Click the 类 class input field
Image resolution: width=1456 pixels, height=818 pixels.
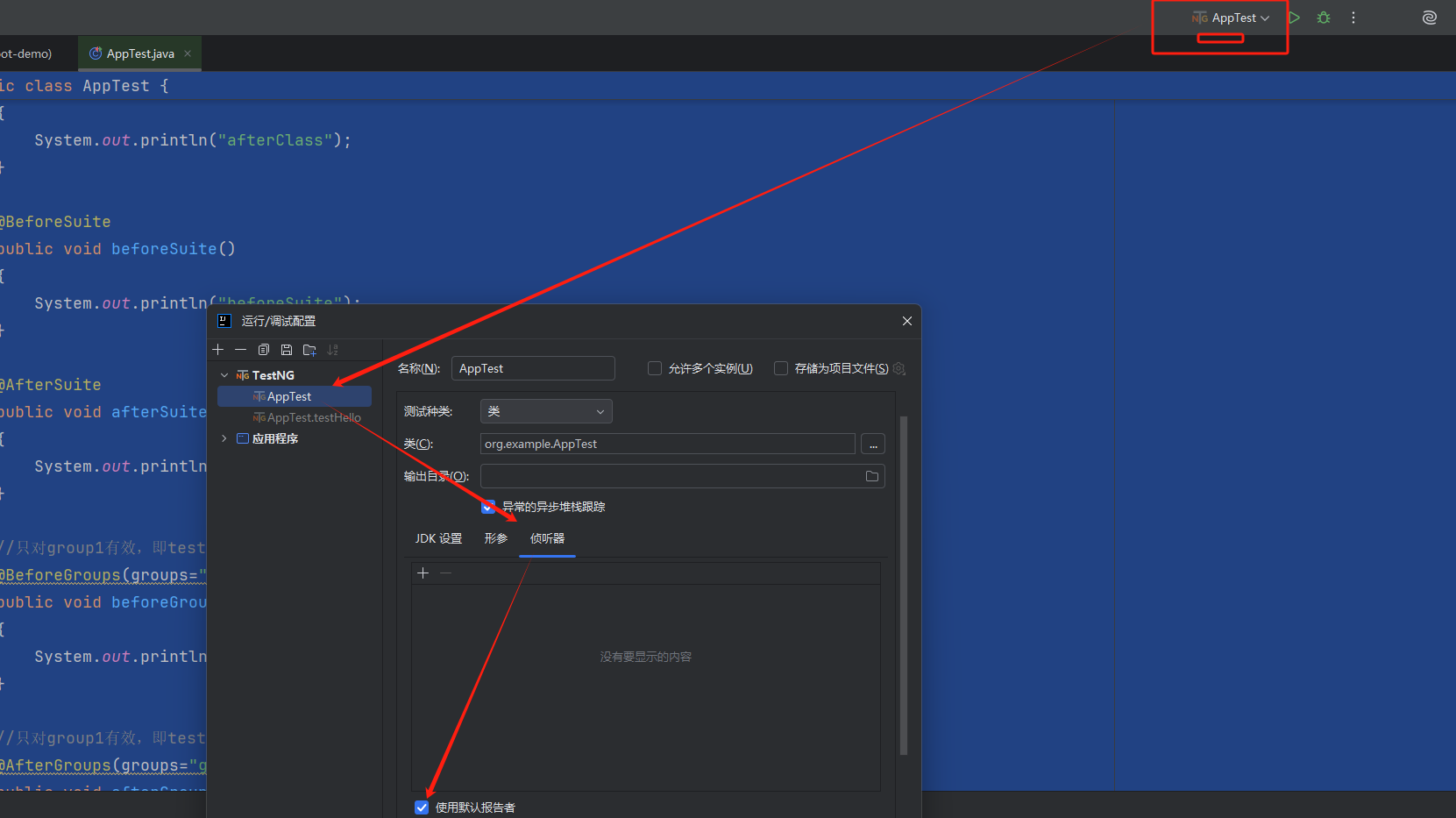point(668,444)
